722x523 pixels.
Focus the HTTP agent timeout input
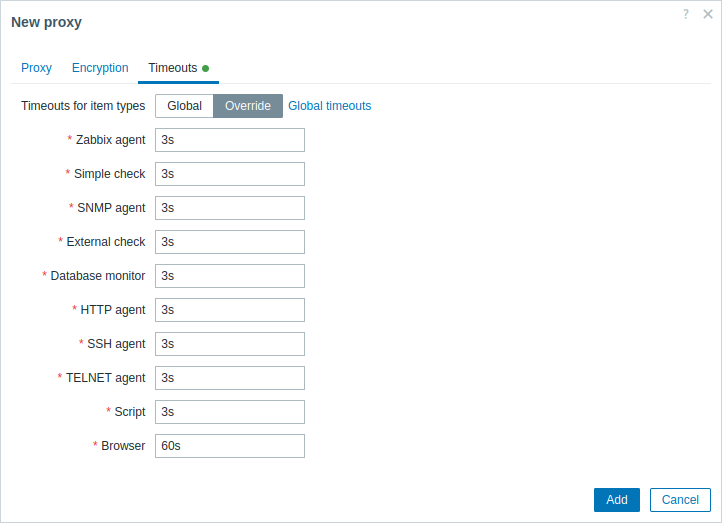tap(229, 310)
